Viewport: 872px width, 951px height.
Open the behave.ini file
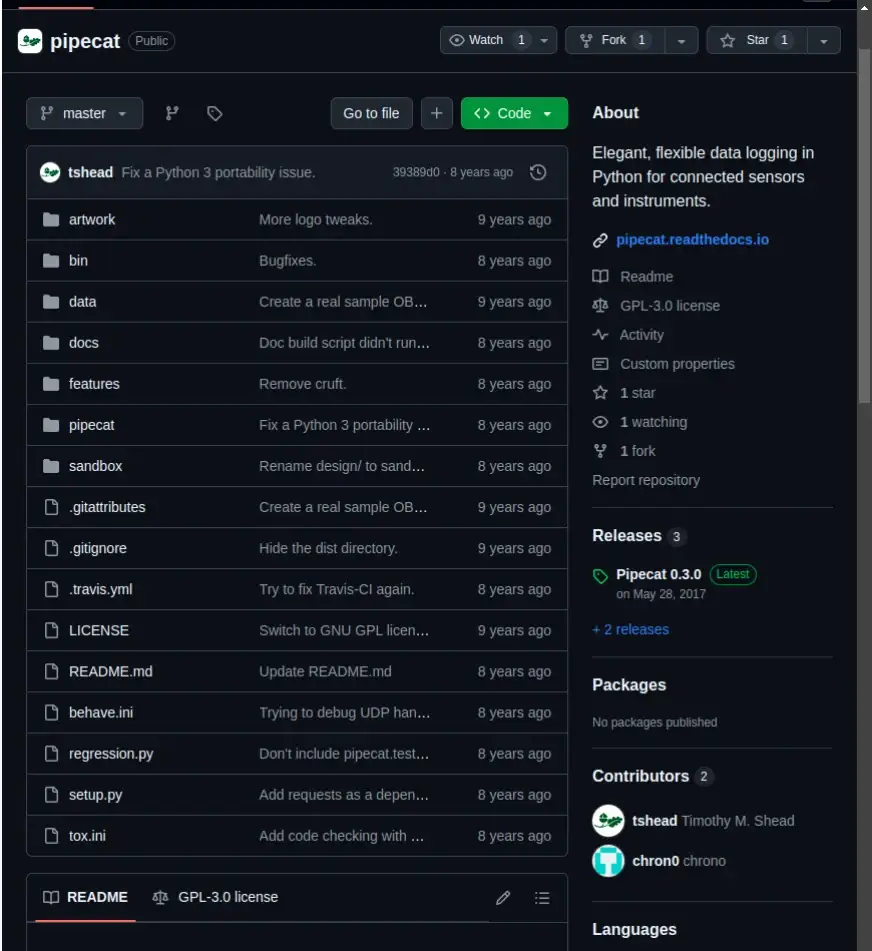101,713
